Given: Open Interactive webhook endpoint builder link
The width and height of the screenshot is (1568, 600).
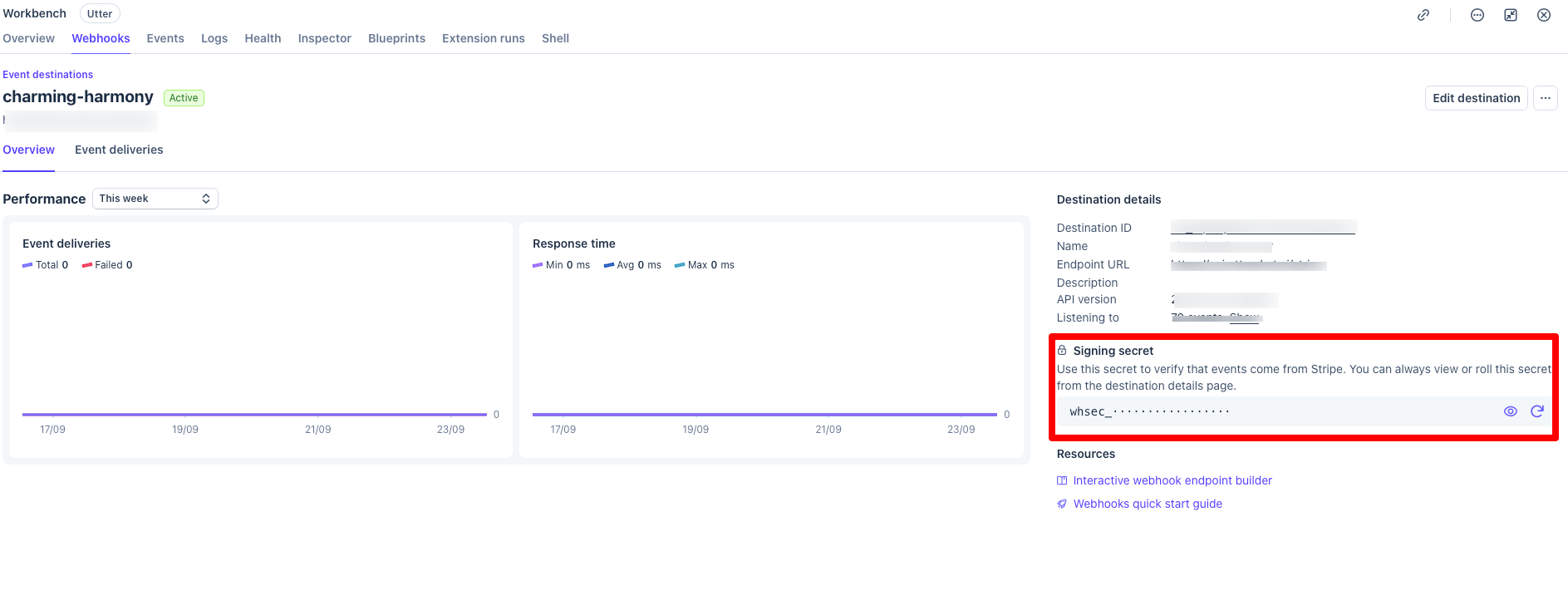Looking at the screenshot, I should point(1172,480).
